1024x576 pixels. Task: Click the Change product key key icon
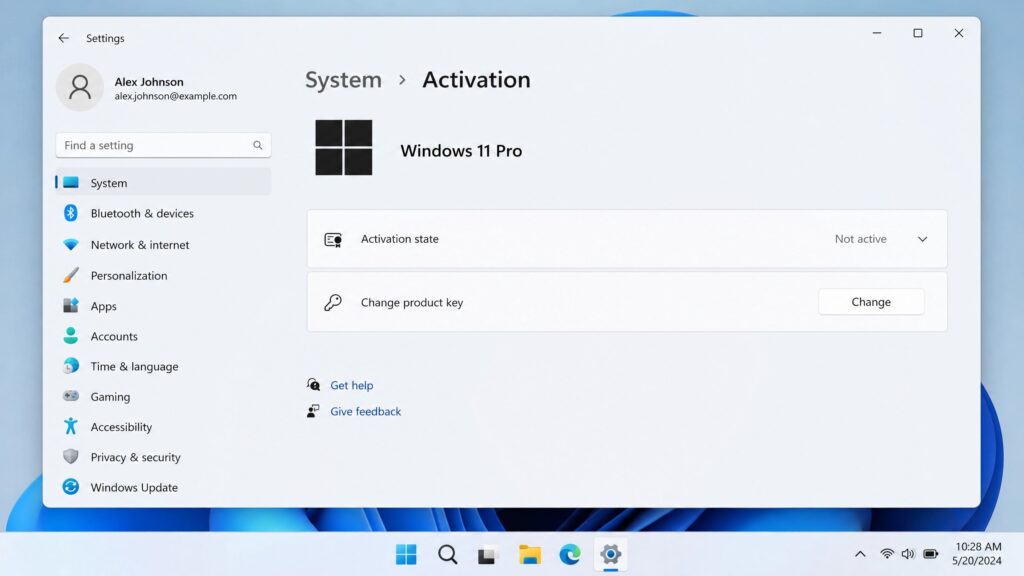pyautogui.click(x=333, y=302)
